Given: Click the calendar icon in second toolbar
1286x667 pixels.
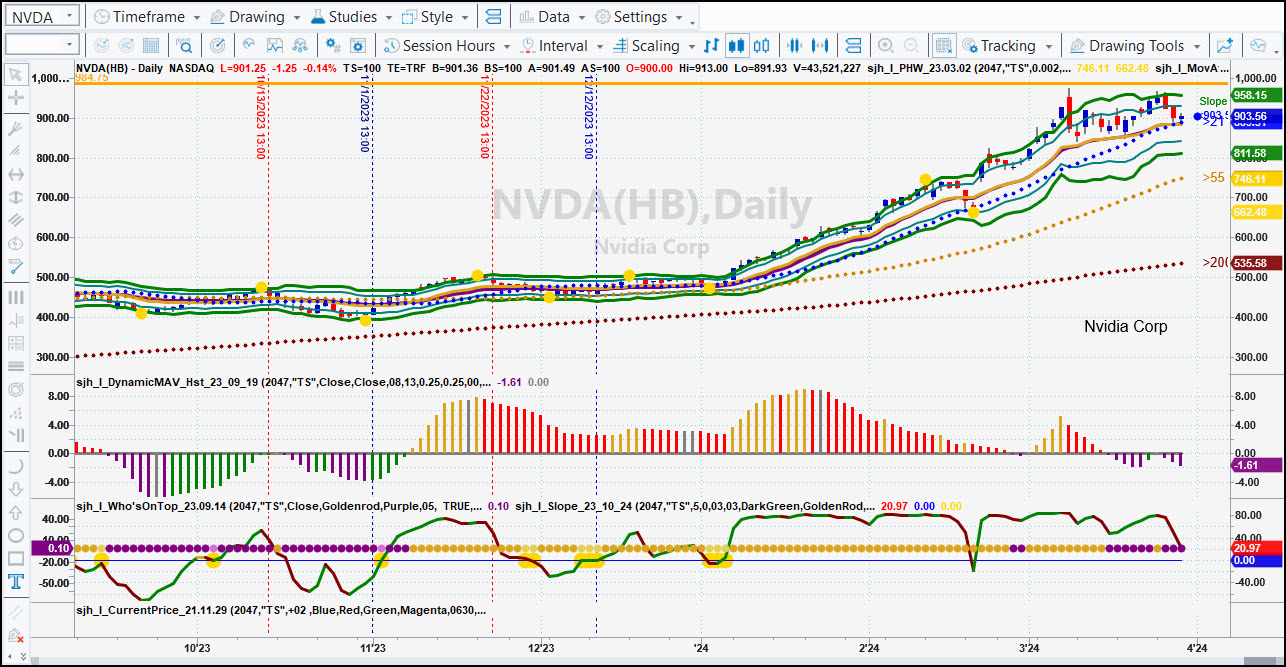Looking at the screenshot, I should pos(151,46).
